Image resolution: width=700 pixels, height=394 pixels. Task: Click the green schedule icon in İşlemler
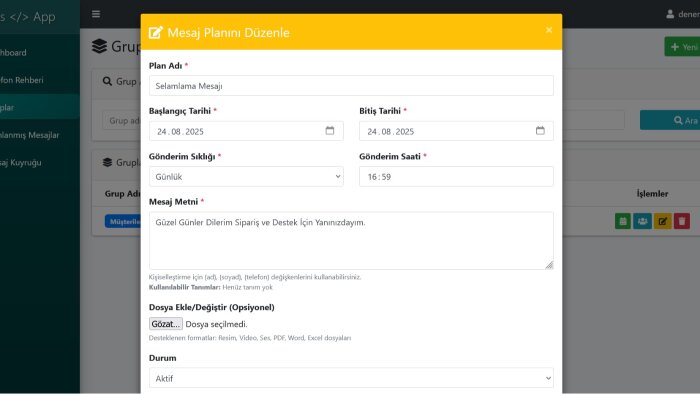pyautogui.click(x=623, y=221)
